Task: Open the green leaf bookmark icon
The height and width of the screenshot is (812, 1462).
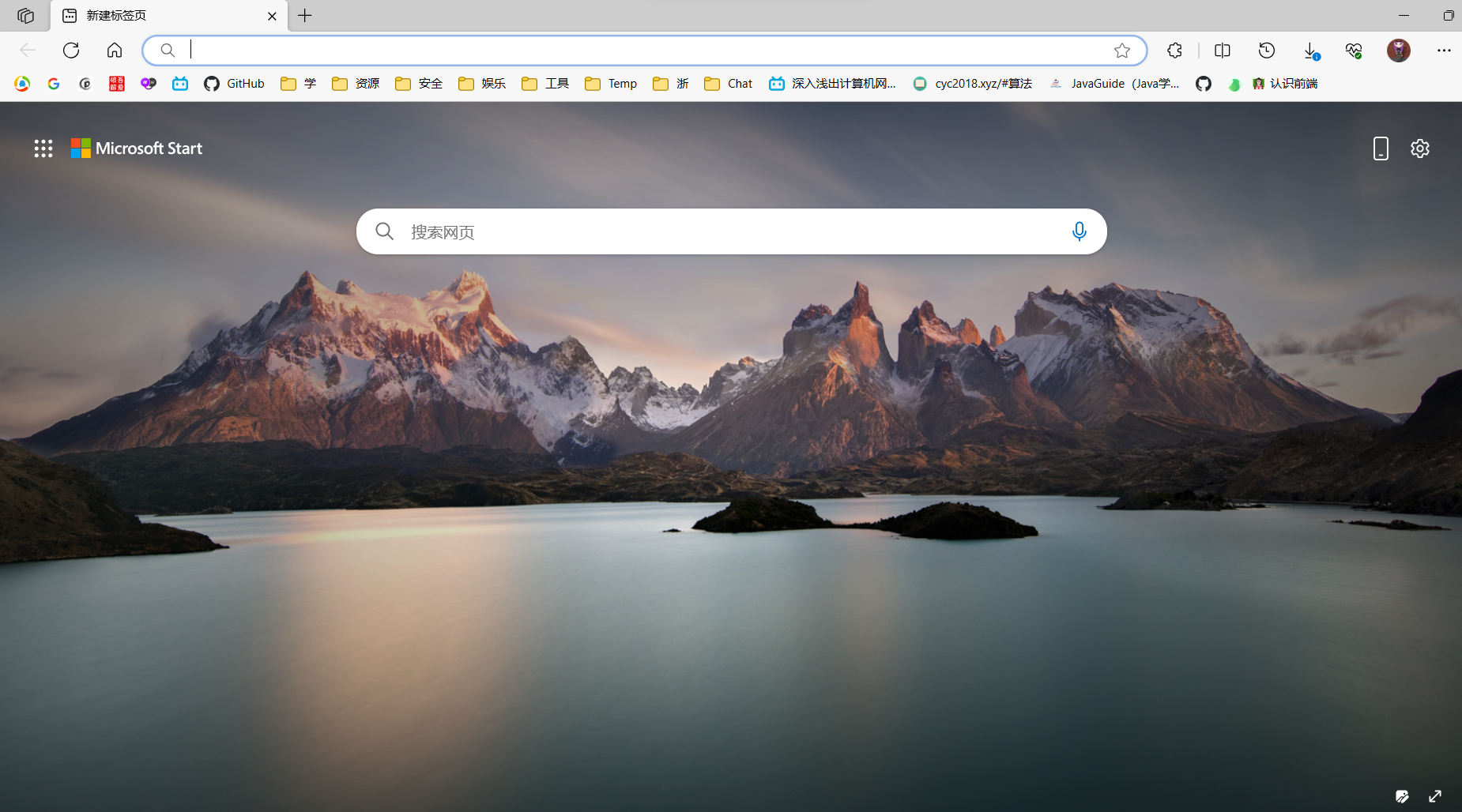Action: tap(1234, 84)
